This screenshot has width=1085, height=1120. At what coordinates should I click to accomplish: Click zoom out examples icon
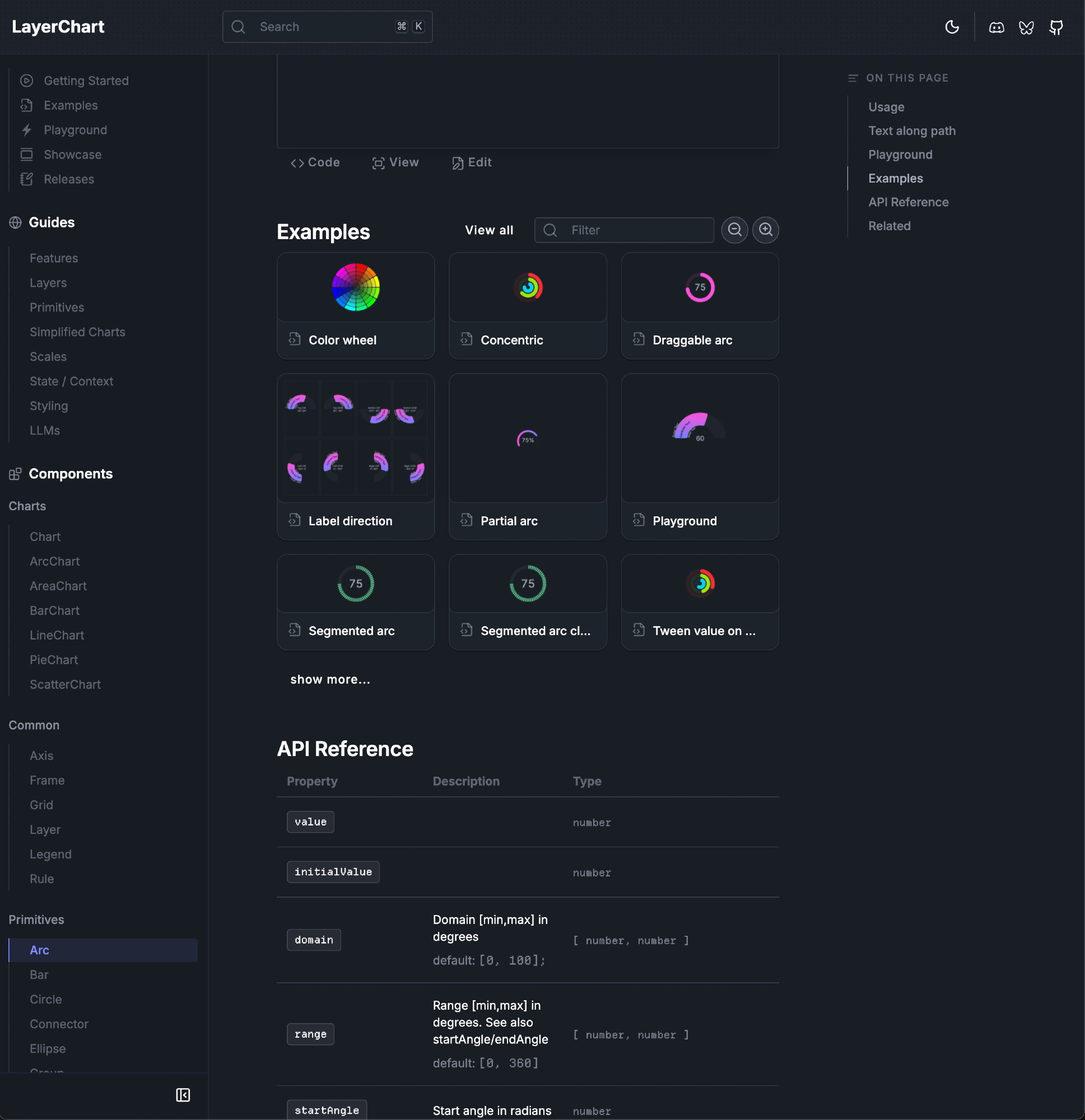click(734, 230)
